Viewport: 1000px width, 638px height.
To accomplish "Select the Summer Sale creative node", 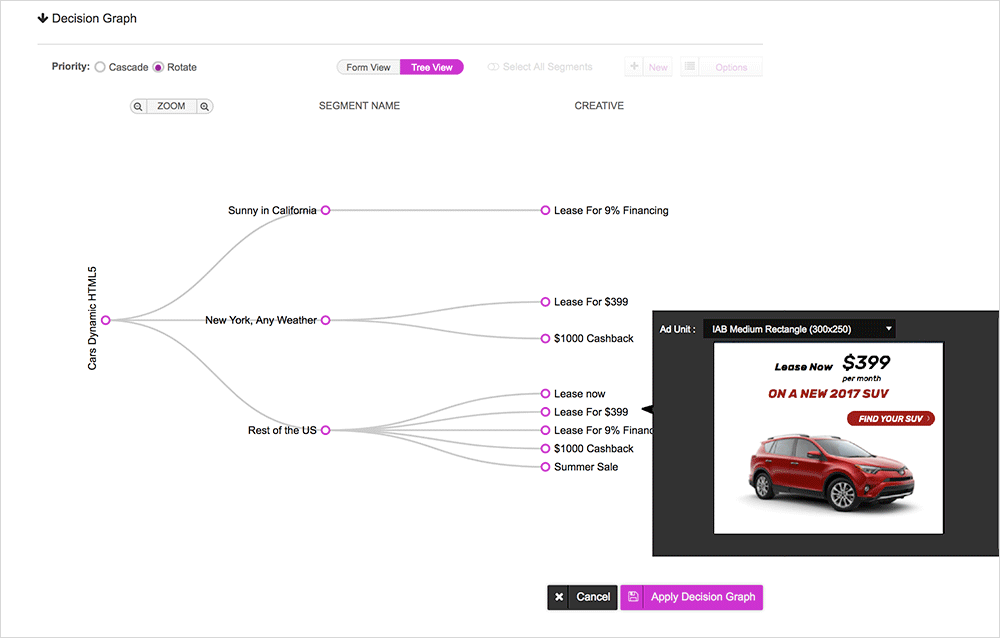I will pyautogui.click(x=545, y=467).
